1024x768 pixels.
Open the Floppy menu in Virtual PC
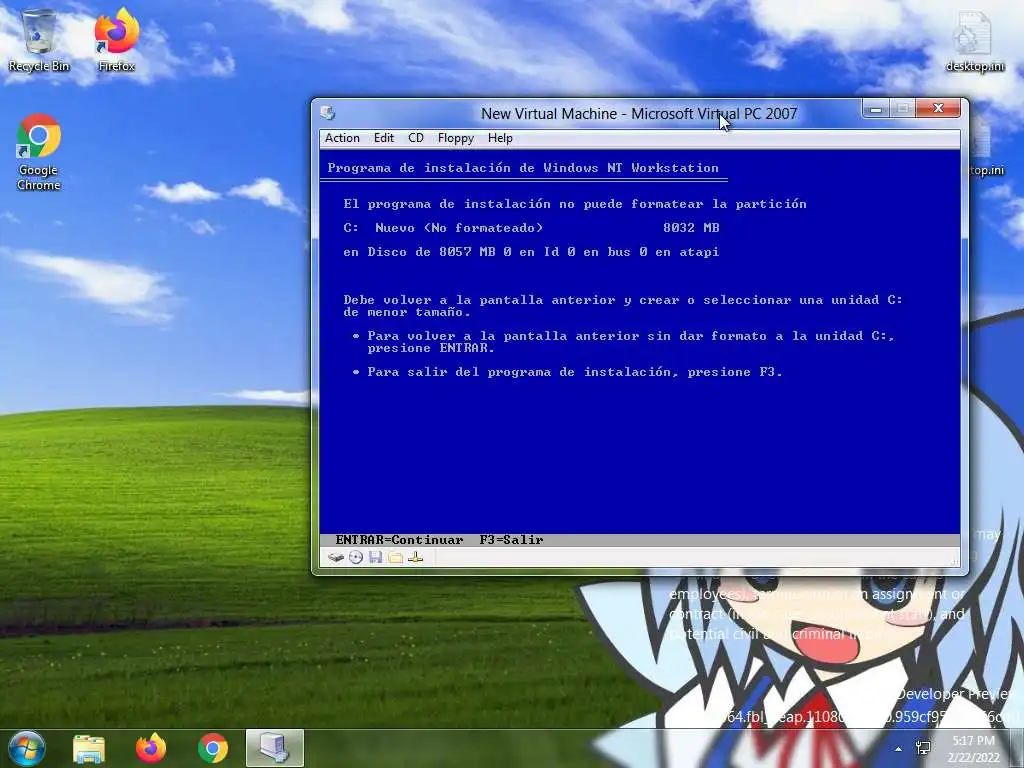[456, 138]
